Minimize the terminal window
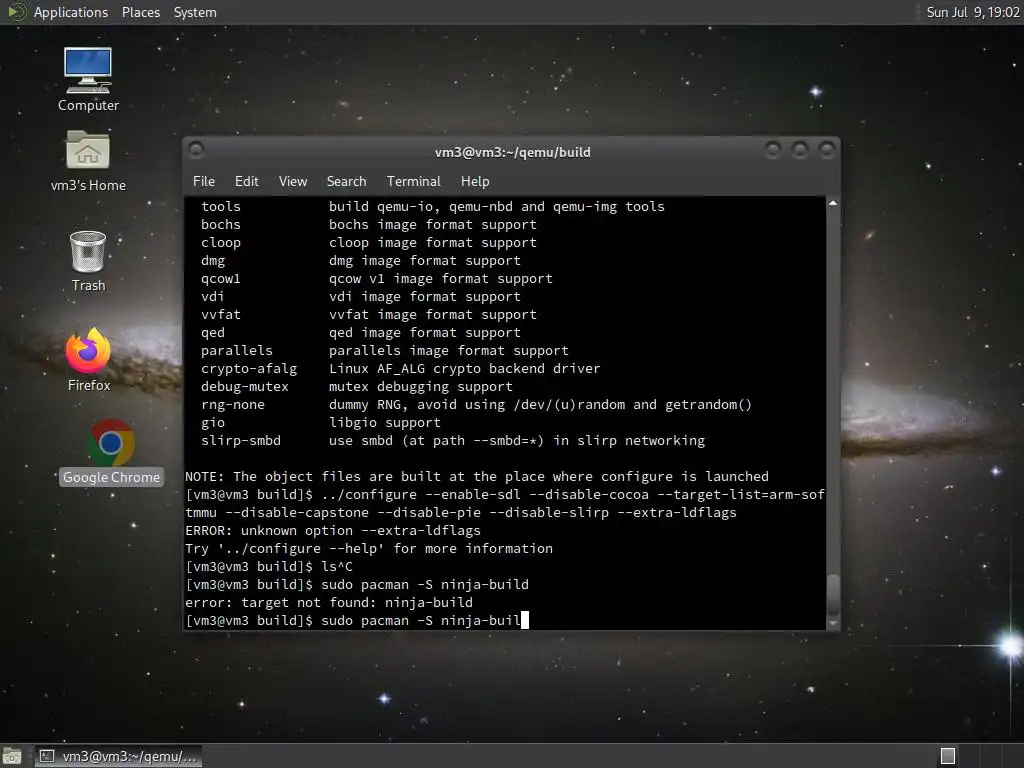The image size is (1024, 768). [x=773, y=151]
